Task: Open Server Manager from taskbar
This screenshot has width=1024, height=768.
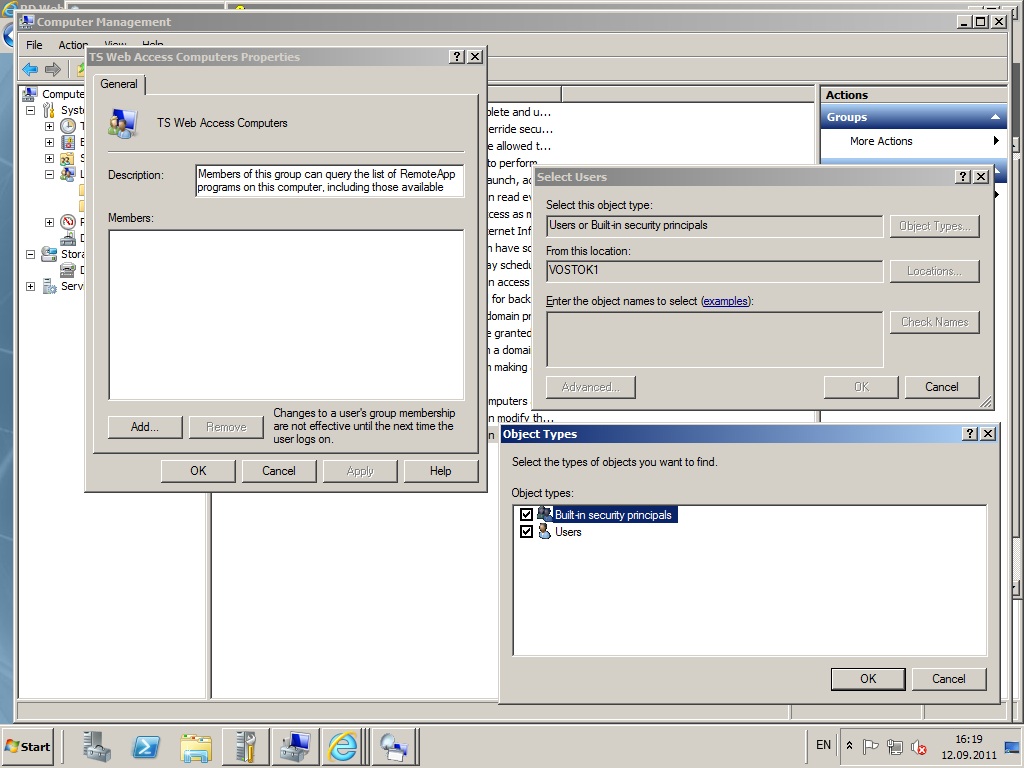Action: (97, 746)
